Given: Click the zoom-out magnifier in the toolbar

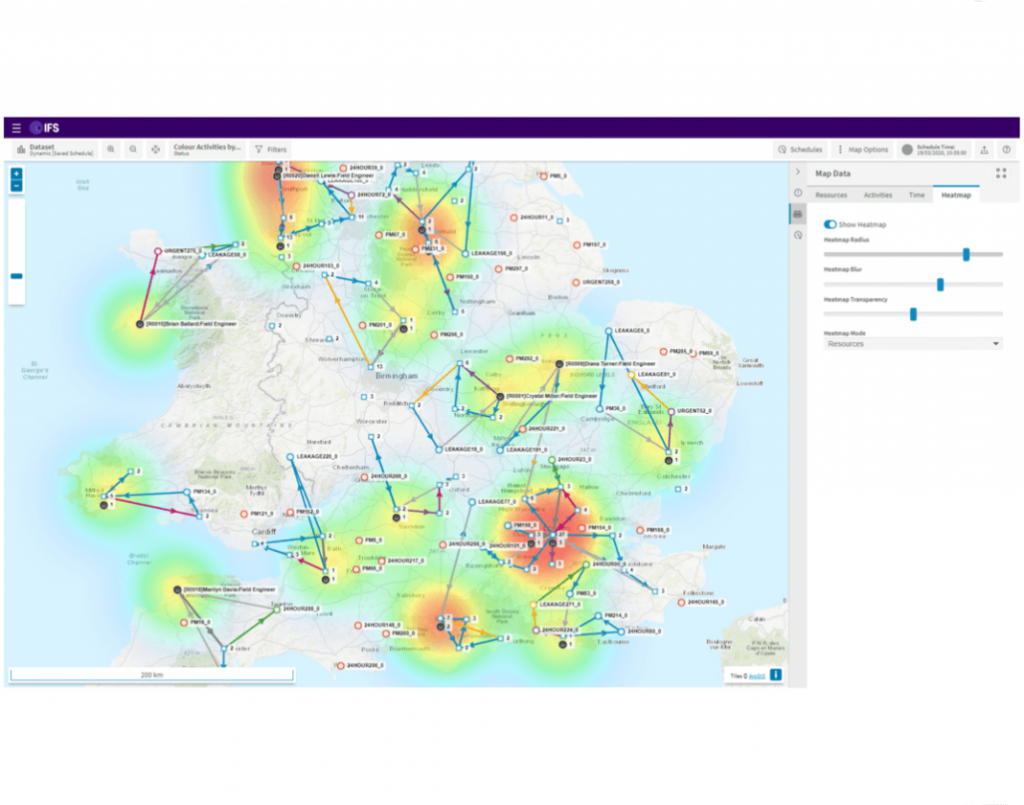Looking at the screenshot, I should [x=133, y=149].
